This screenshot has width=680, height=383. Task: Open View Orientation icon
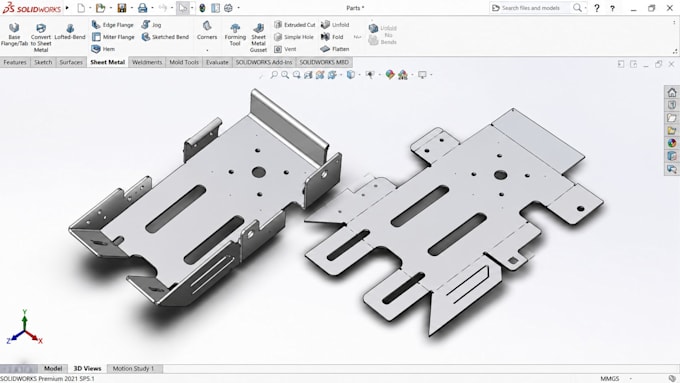pyautogui.click(x=332, y=75)
